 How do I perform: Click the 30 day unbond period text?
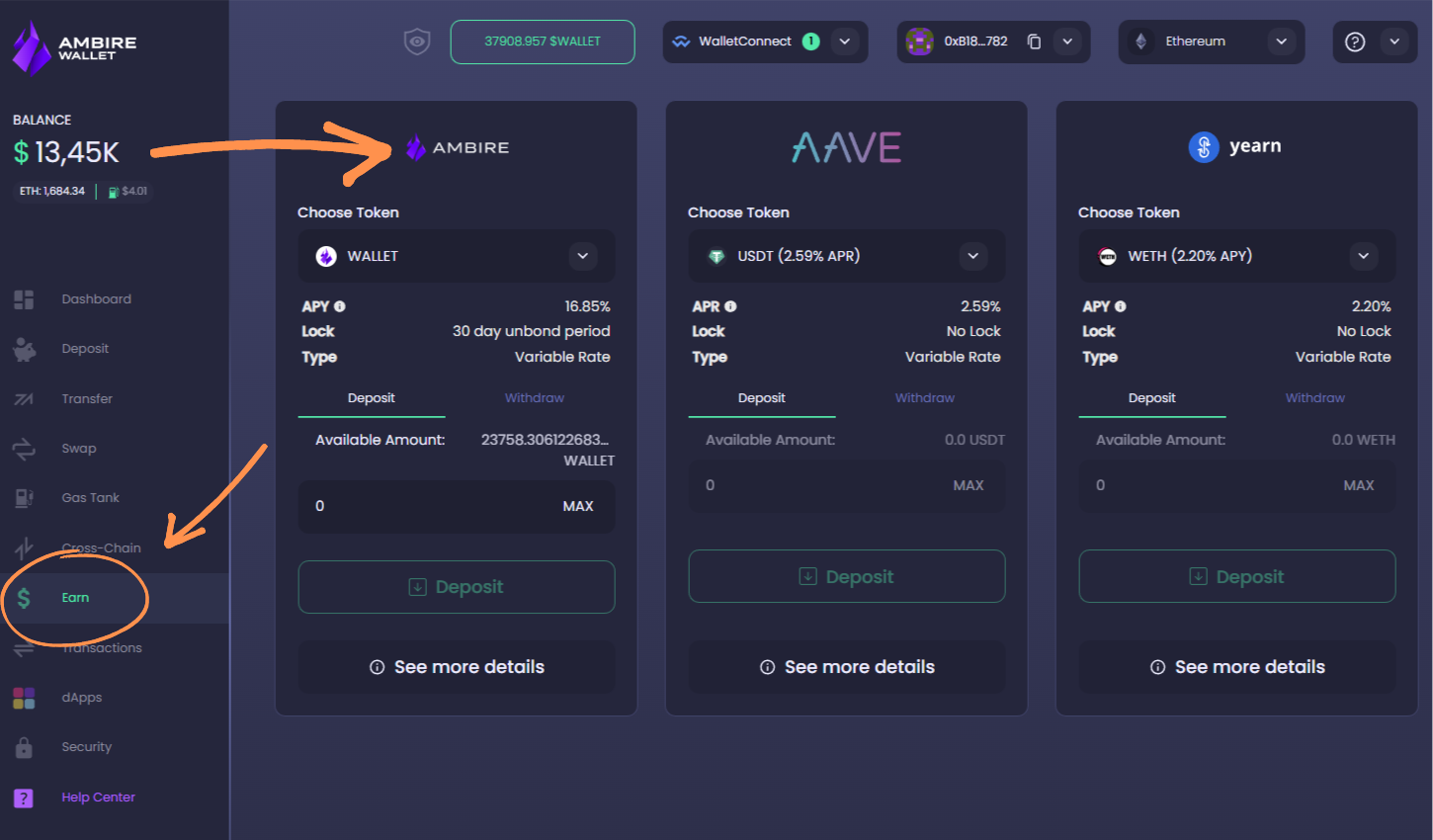pos(531,331)
